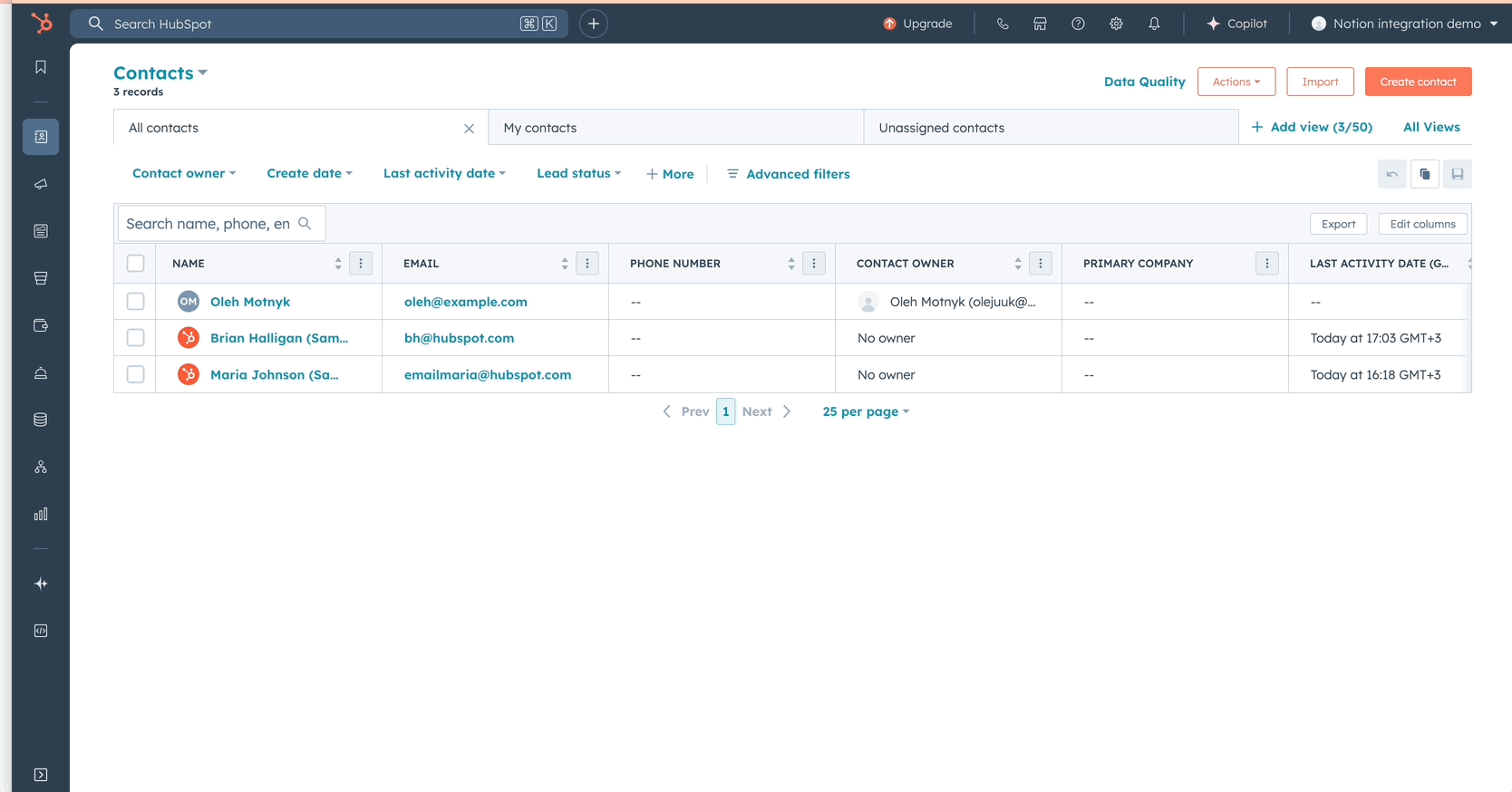Image resolution: width=1512 pixels, height=792 pixels.
Task: Switch to Unassigned contacts tab
Action: [x=1052, y=128]
